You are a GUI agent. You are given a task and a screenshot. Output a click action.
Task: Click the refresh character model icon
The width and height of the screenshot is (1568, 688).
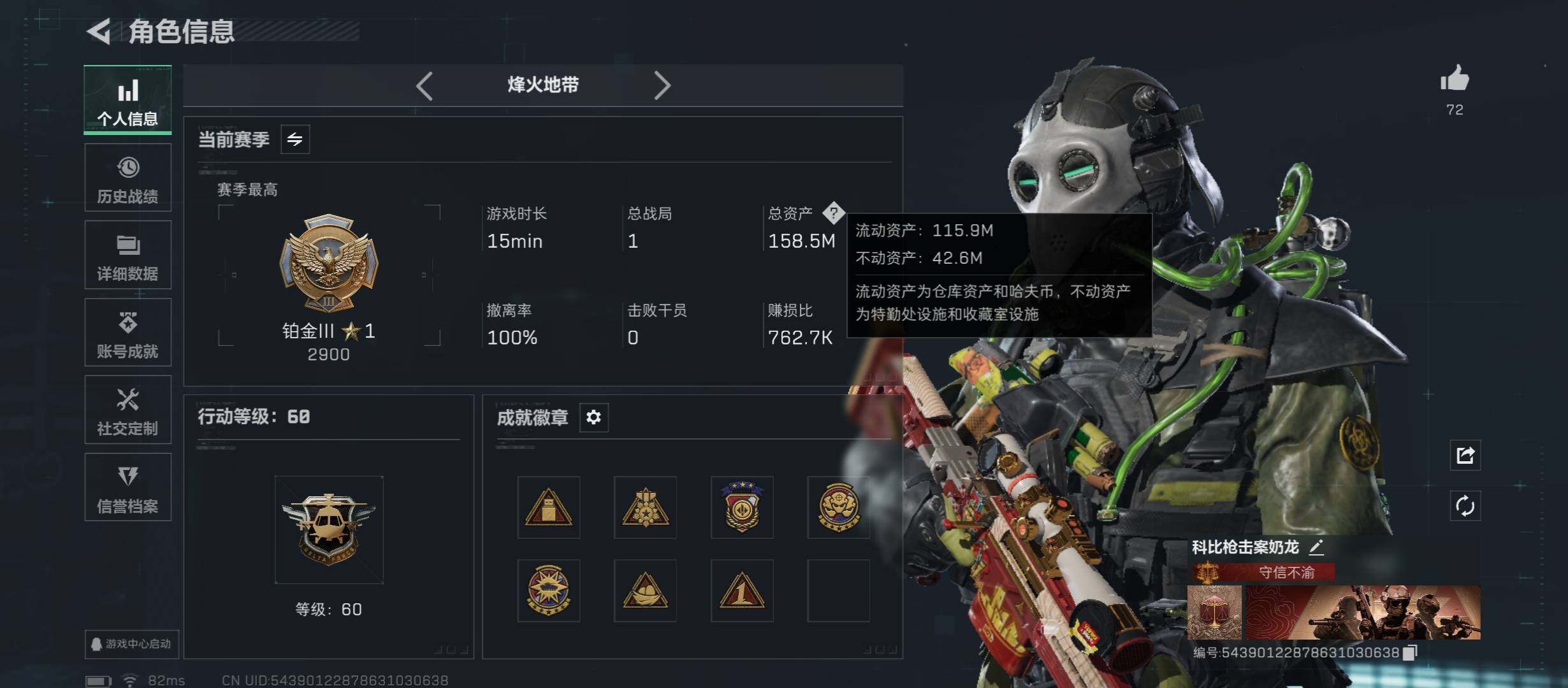[1465, 506]
